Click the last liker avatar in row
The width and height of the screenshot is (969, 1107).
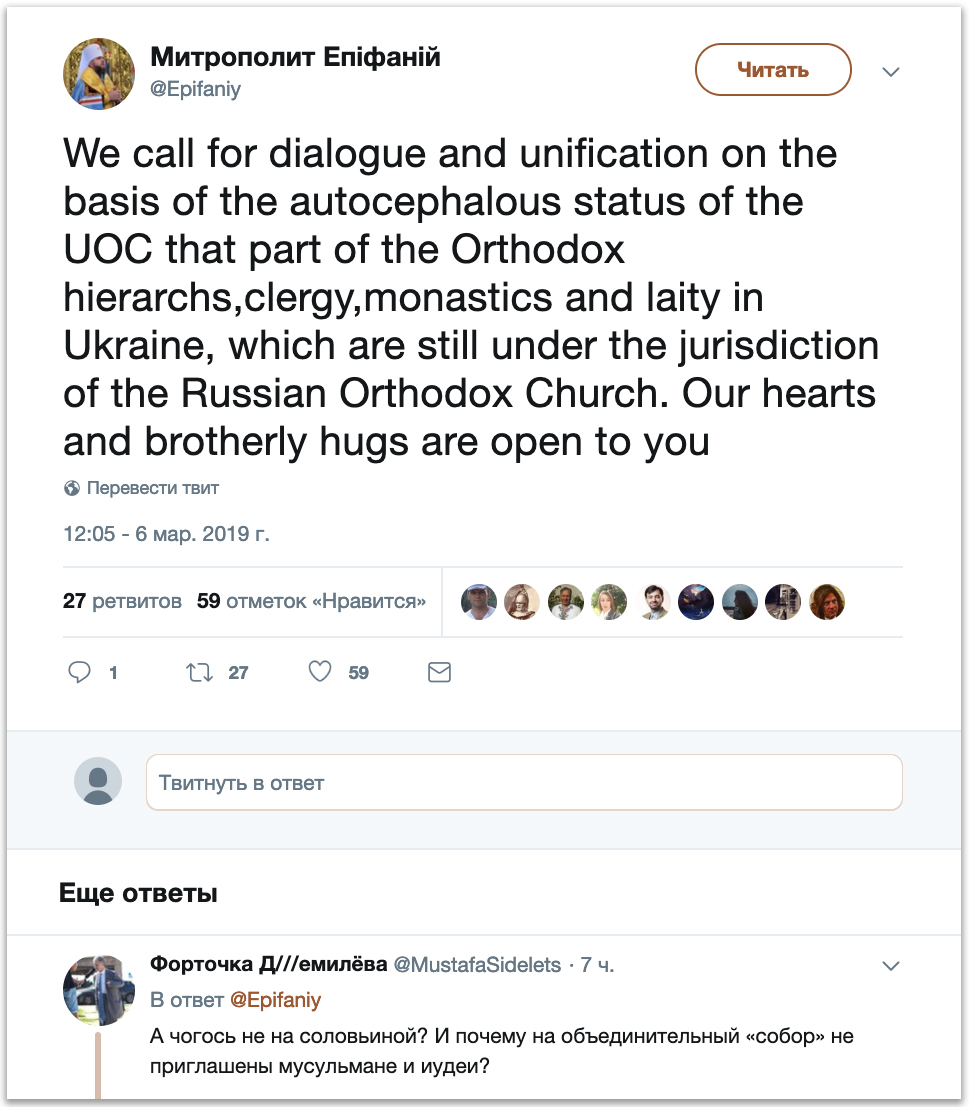[827, 602]
